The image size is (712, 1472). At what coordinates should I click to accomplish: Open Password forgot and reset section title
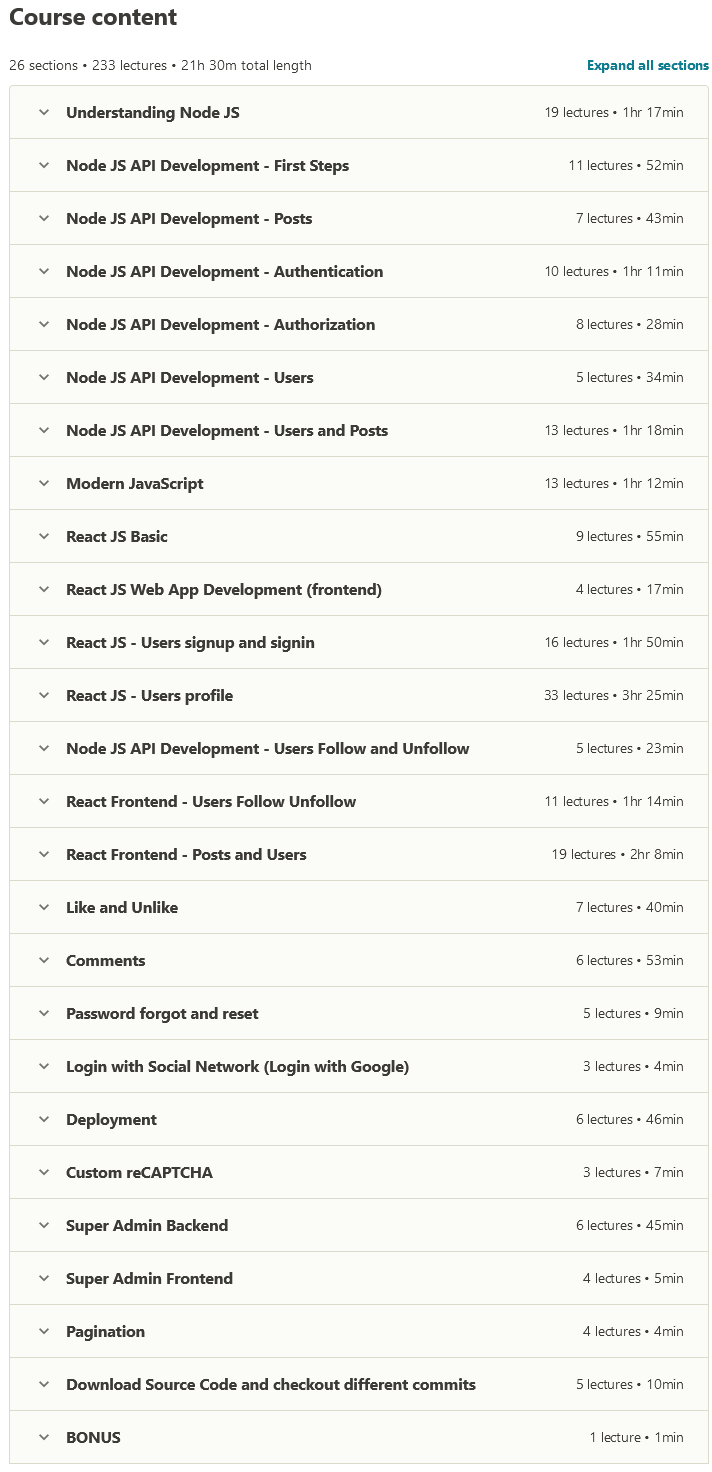pyautogui.click(x=162, y=1013)
